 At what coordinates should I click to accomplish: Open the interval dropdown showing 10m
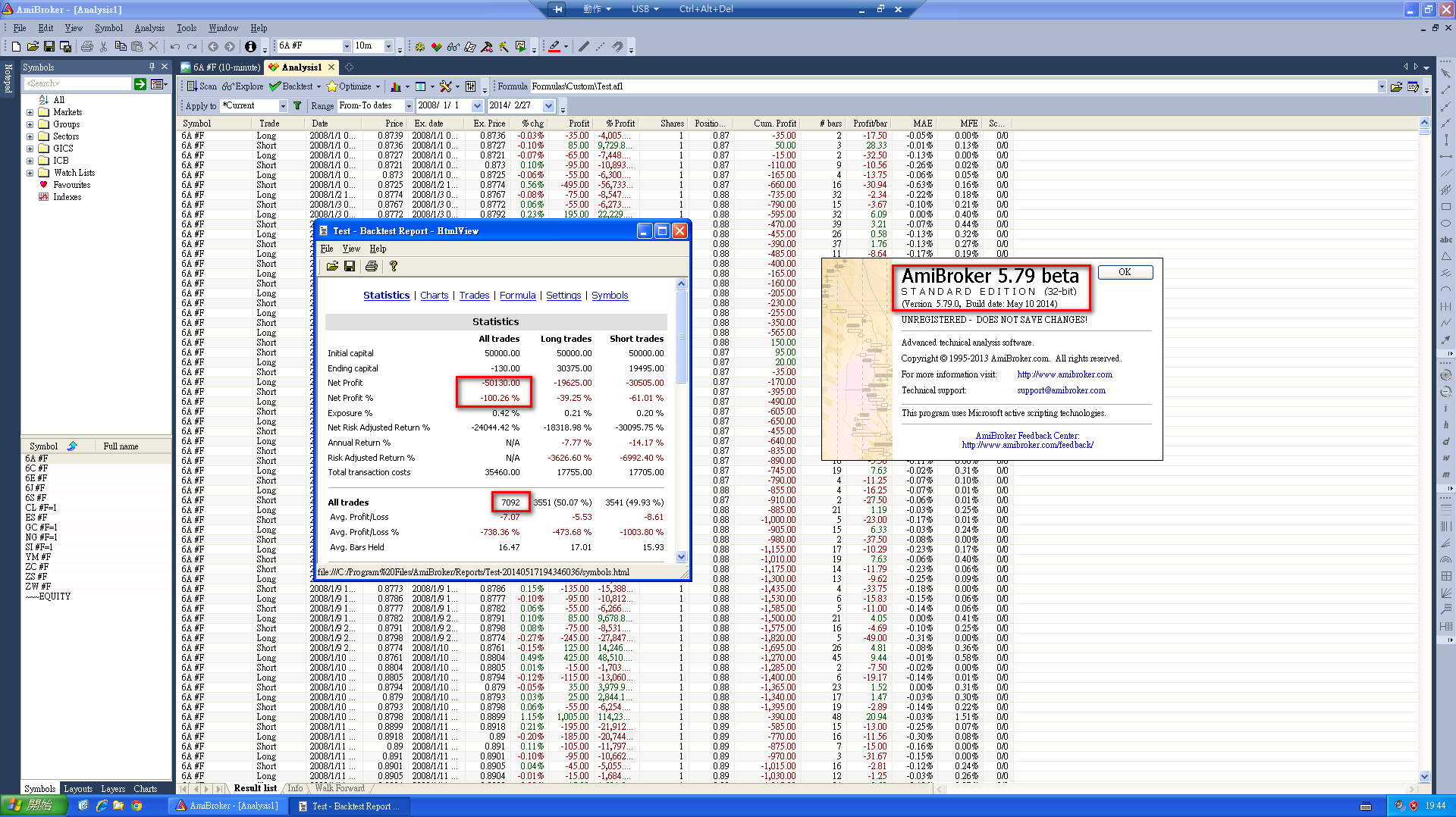pyautogui.click(x=388, y=46)
